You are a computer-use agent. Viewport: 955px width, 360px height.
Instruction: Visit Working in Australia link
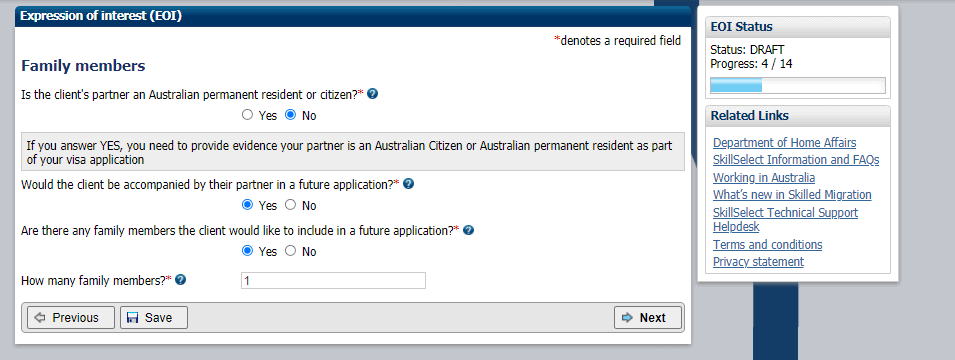click(x=764, y=178)
